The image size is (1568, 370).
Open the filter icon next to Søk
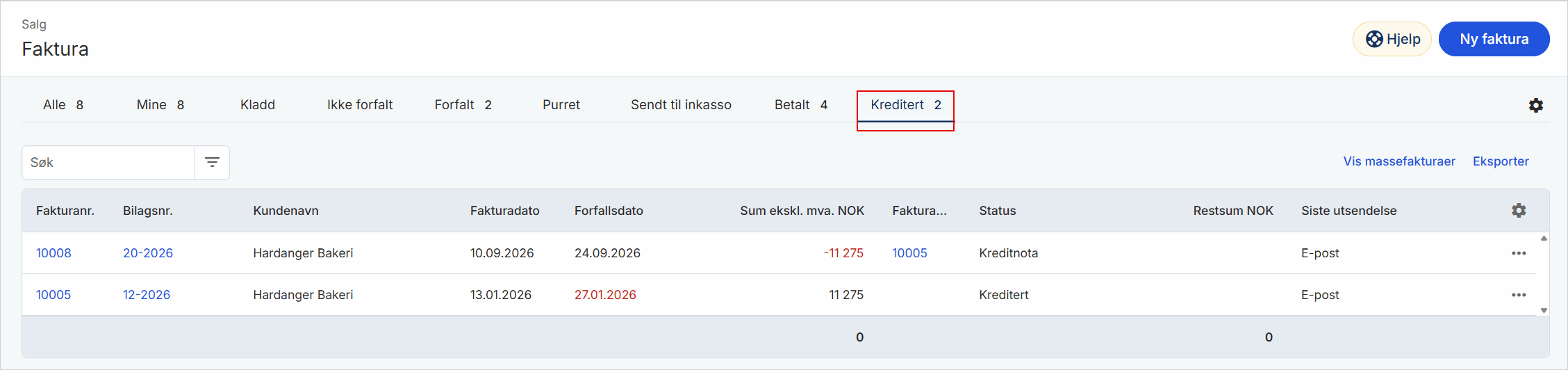(x=212, y=162)
